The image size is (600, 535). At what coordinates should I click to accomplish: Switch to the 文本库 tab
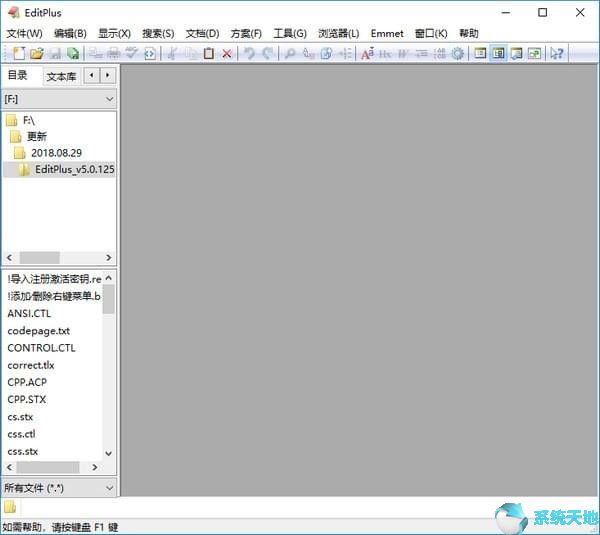pos(61,76)
